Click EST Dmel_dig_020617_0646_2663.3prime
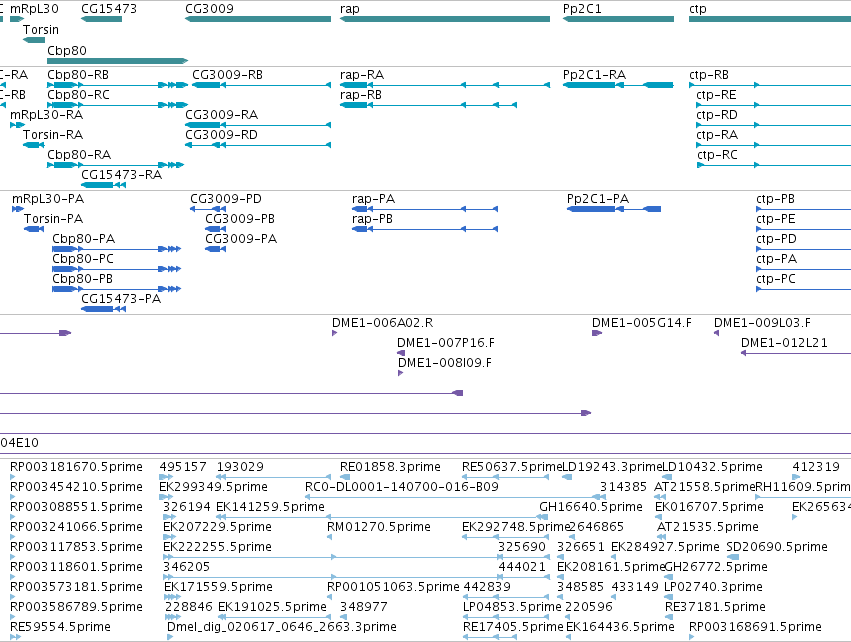 (170, 637)
